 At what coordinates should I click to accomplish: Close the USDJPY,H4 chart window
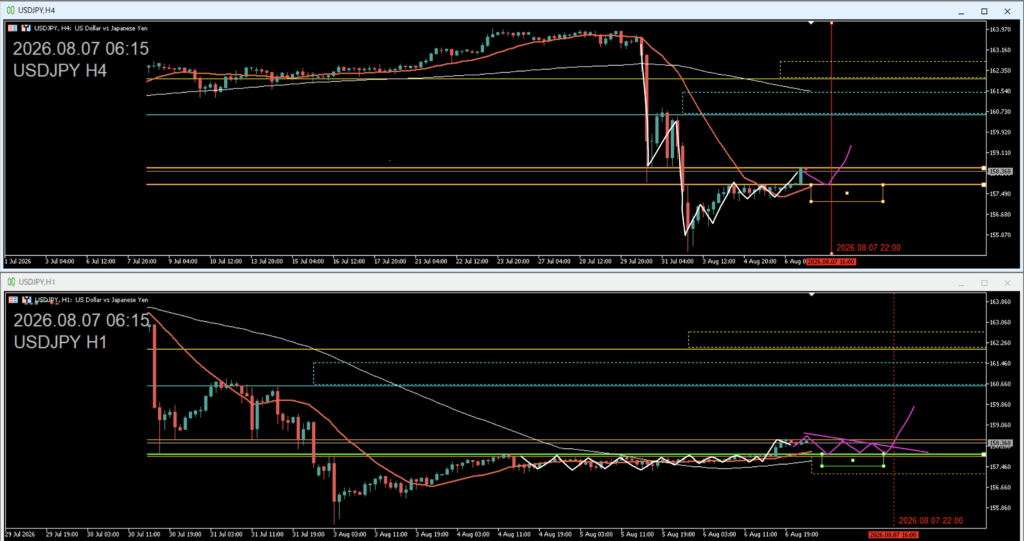click(x=1008, y=11)
